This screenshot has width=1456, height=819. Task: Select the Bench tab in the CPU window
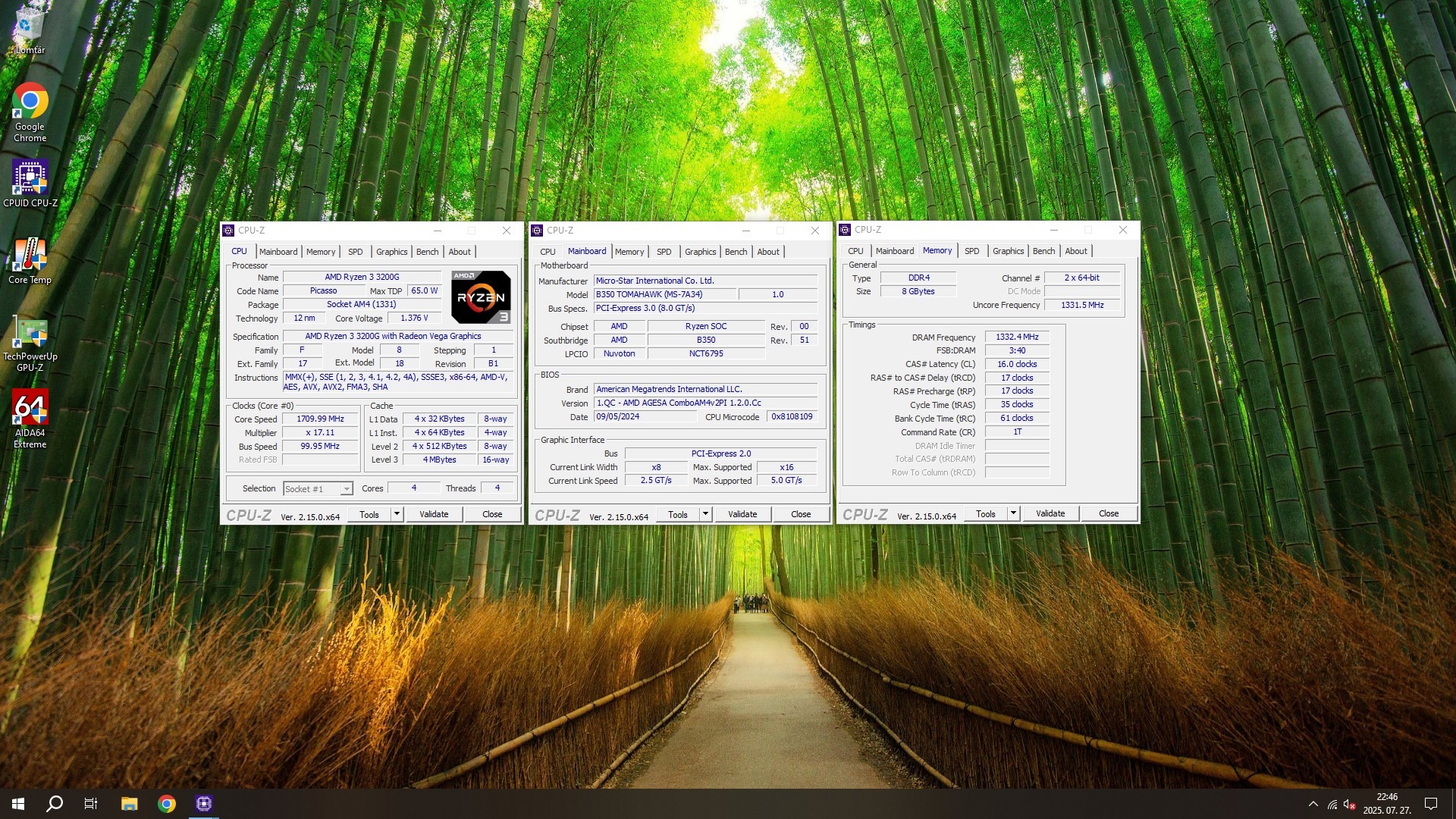[x=427, y=252]
